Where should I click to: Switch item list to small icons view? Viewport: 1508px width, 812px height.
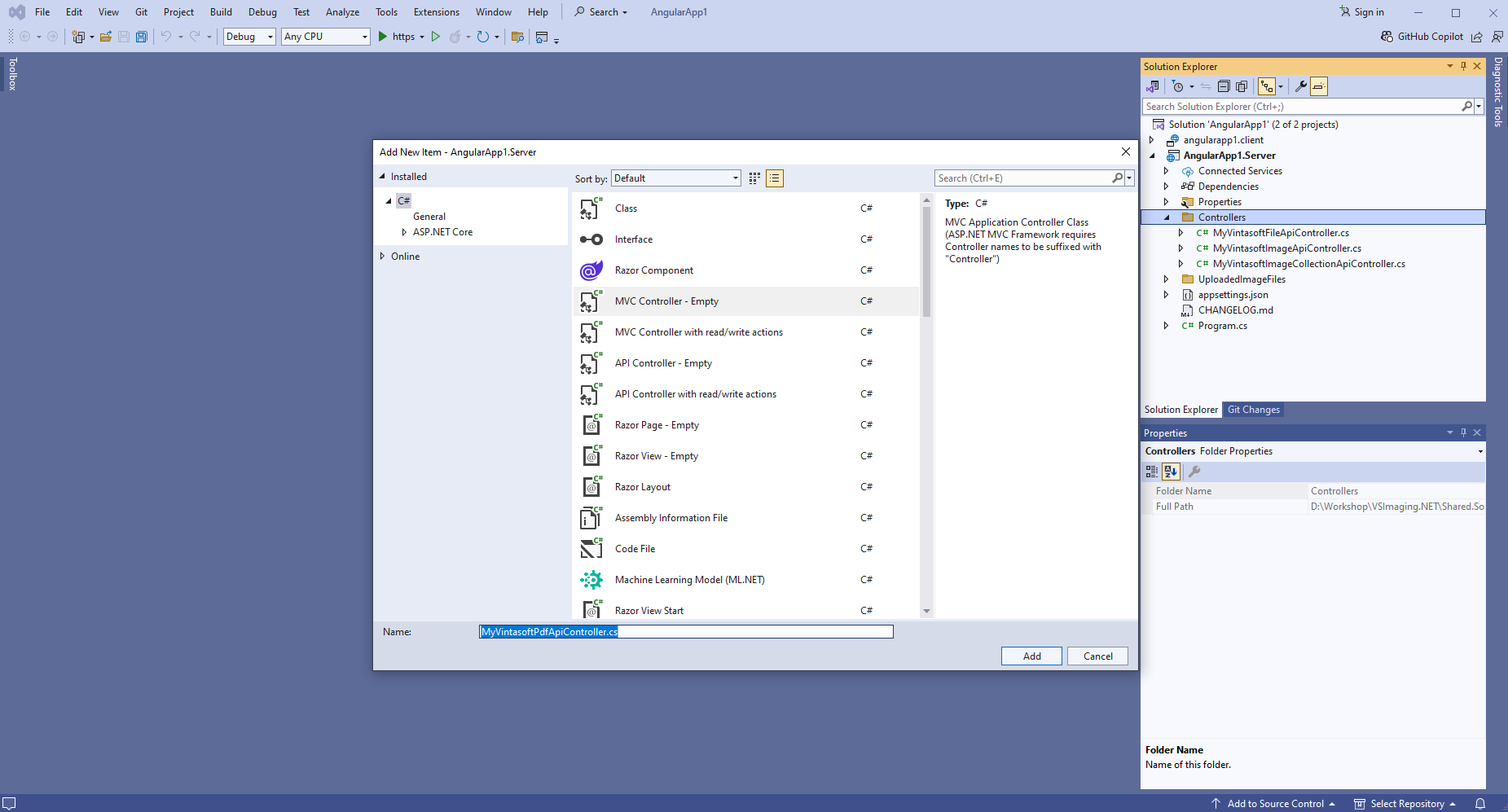point(754,178)
